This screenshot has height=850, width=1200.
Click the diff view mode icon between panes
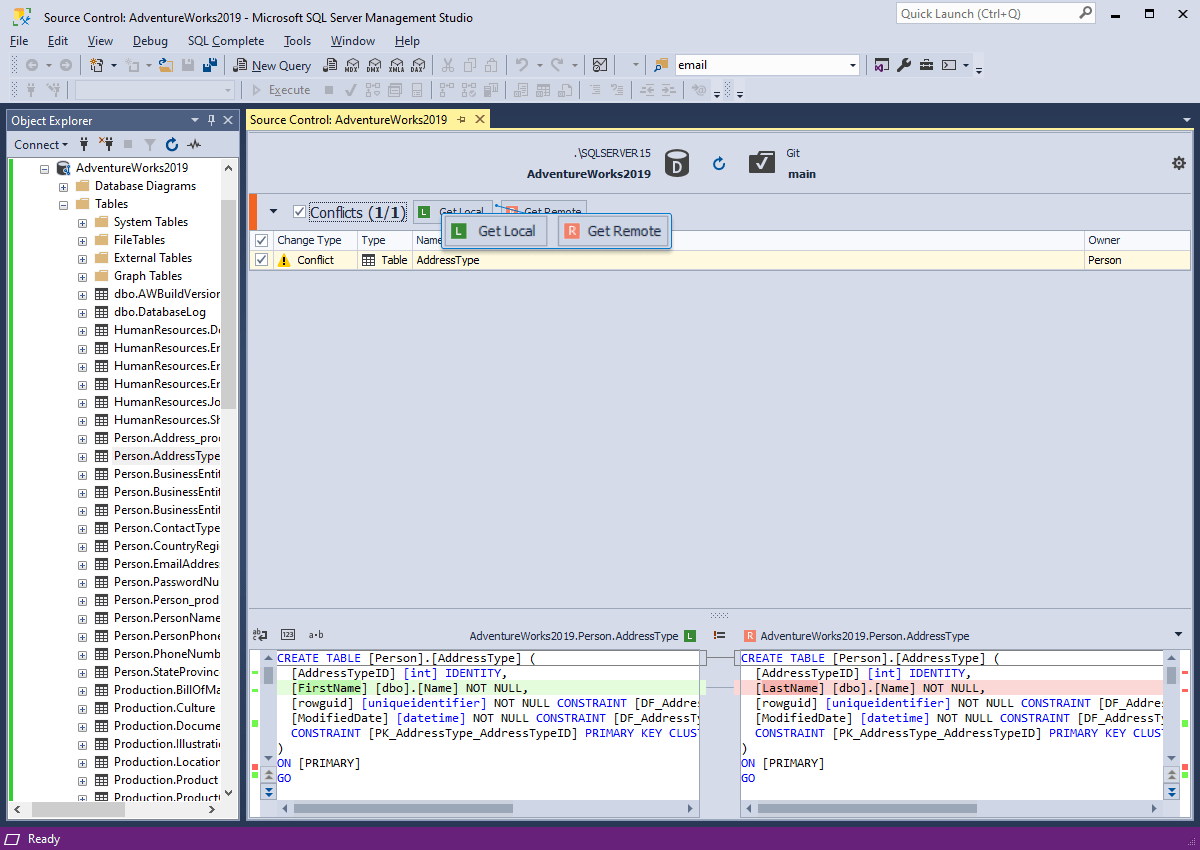coord(719,635)
